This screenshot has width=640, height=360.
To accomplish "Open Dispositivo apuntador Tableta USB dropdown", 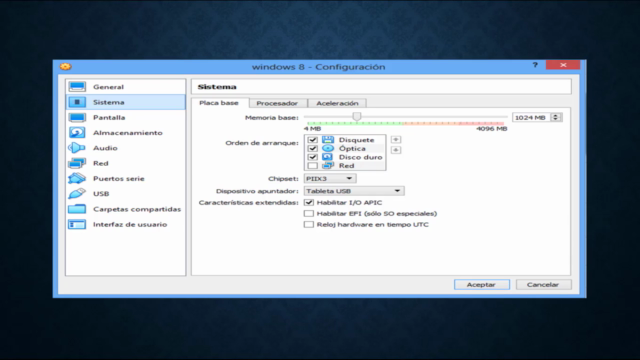I will pos(354,191).
